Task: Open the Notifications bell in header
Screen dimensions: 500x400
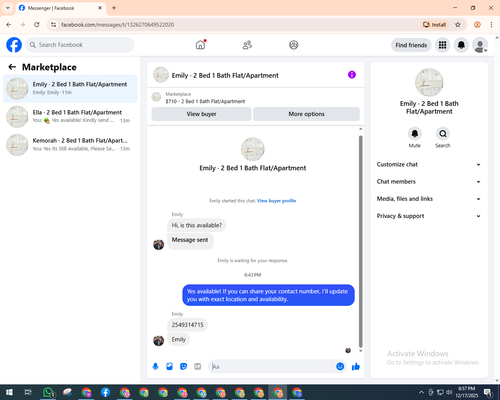Action: coord(461,45)
